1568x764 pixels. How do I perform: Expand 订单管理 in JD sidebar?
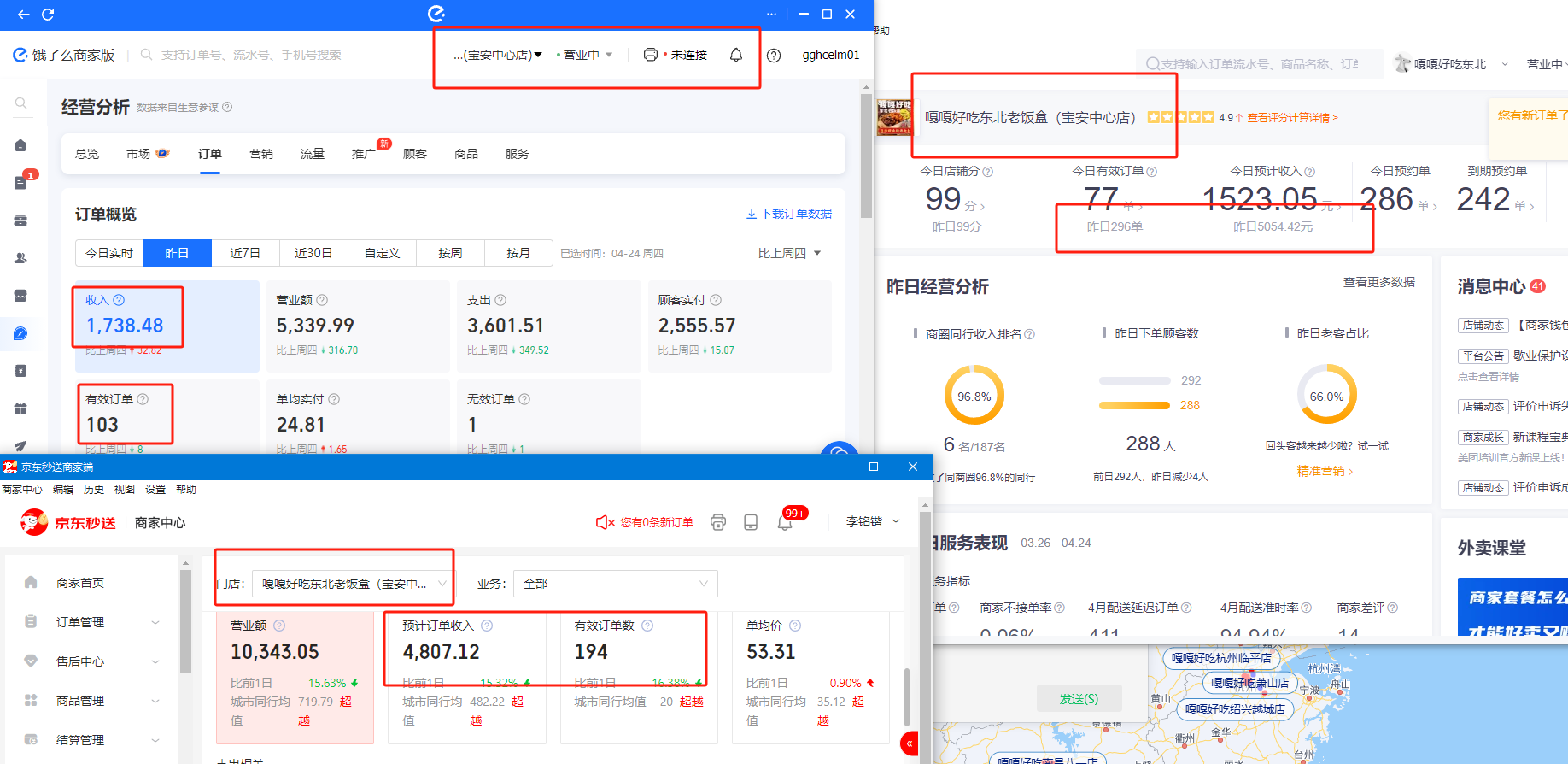tap(91, 622)
